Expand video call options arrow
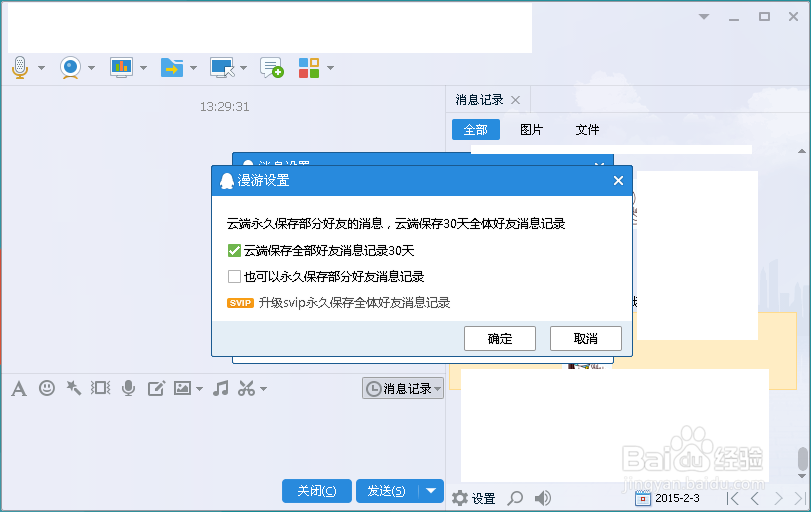This screenshot has height=512, width=811. point(92,68)
